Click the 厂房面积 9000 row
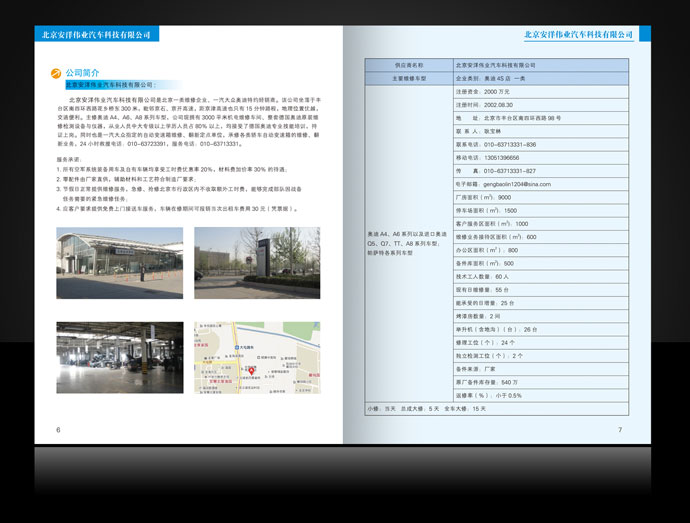This screenshot has width=690, height=523. 541,197
